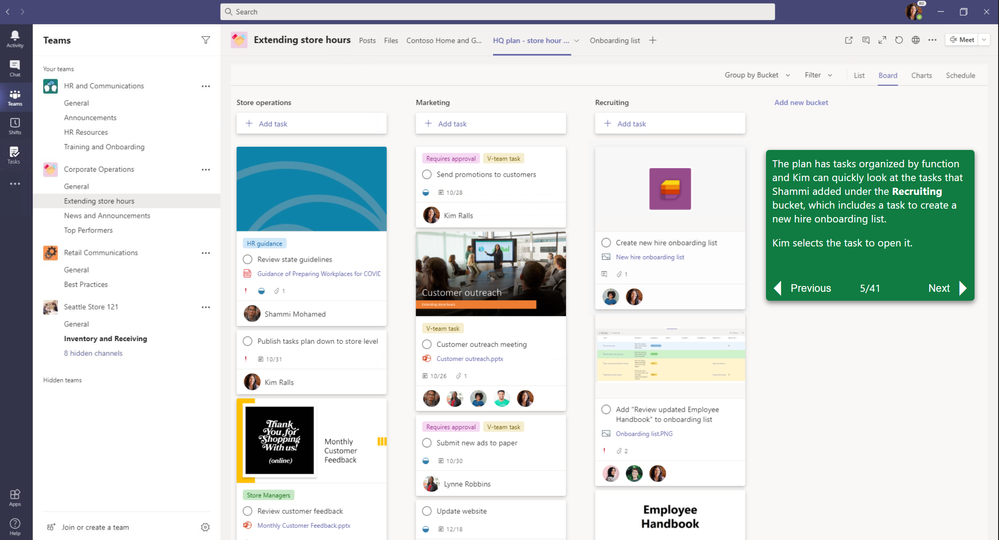This screenshot has width=999, height=540.
Task: Open the Onboarding list tab
Action: click(x=615, y=40)
